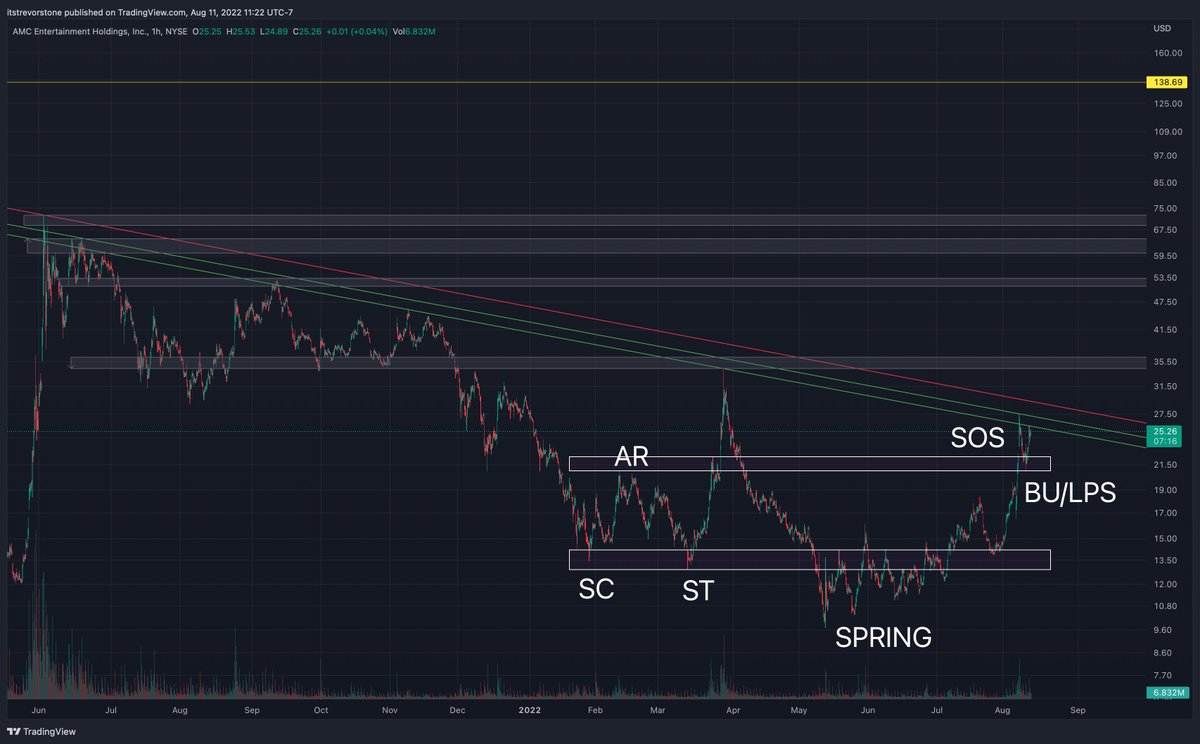Click the 7.70 price axis label
This screenshot has height=744, width=1200.
point(1163,675)
